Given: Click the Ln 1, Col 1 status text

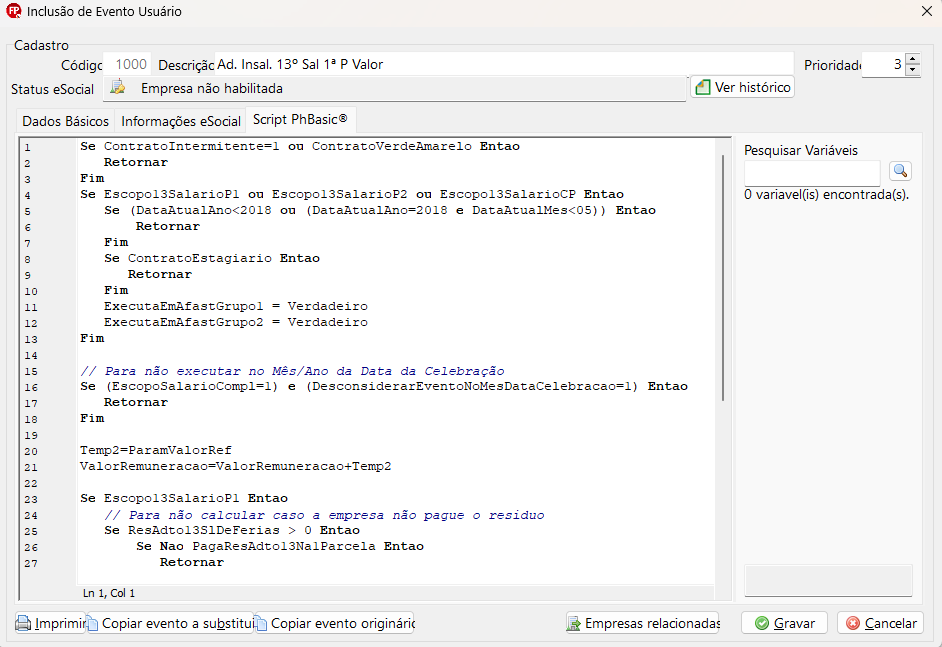Looking at the screenshot, I should pos(109,593).
